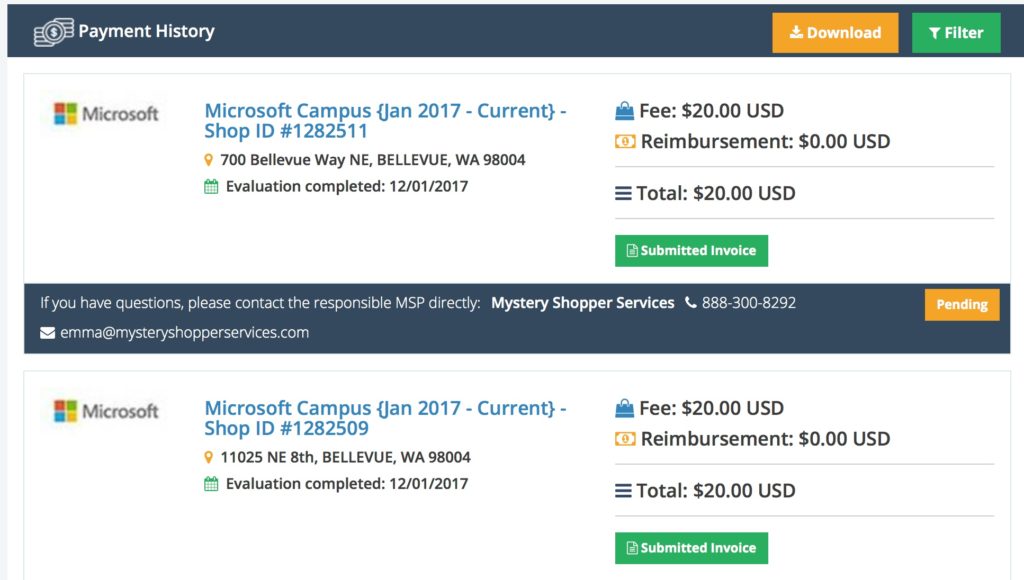The height and width of the screenshot is (580, 1024).
Task: Click emma@mysteryshopperservices.com email link
Action: click(x=184, y=332)
